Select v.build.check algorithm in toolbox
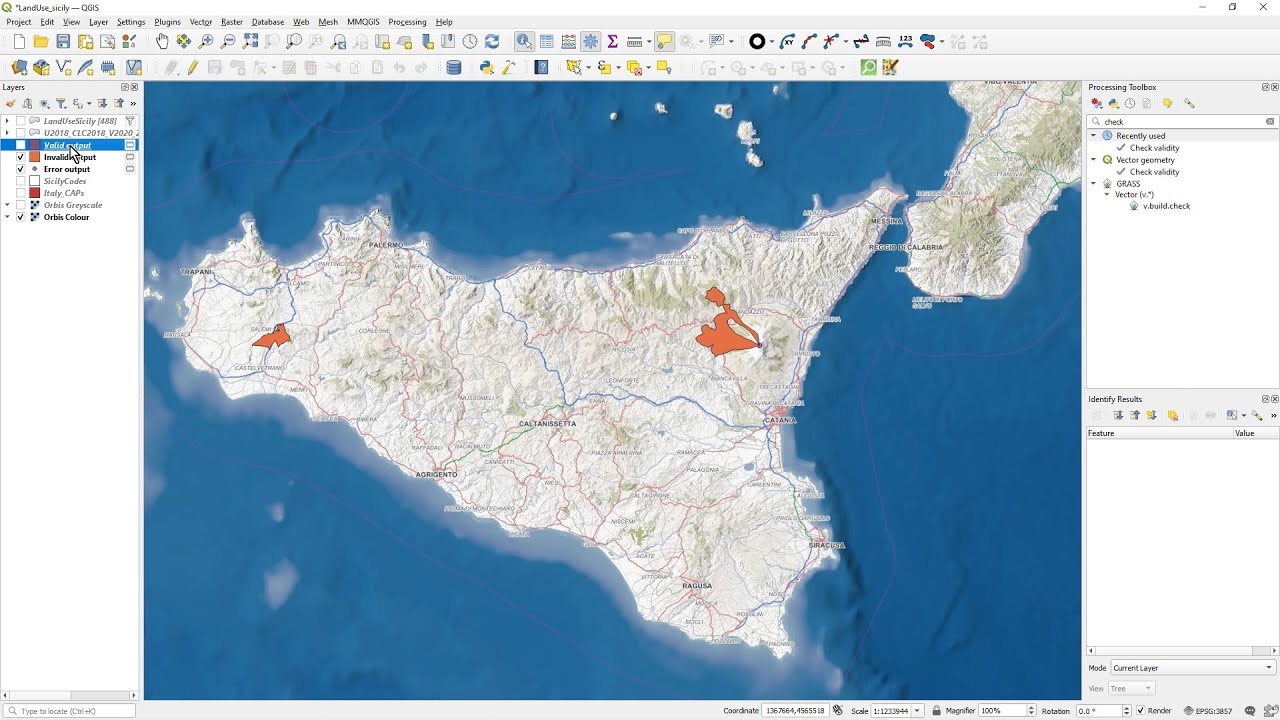Screen dimensions: 1280x720 (x=1166, y=206)
